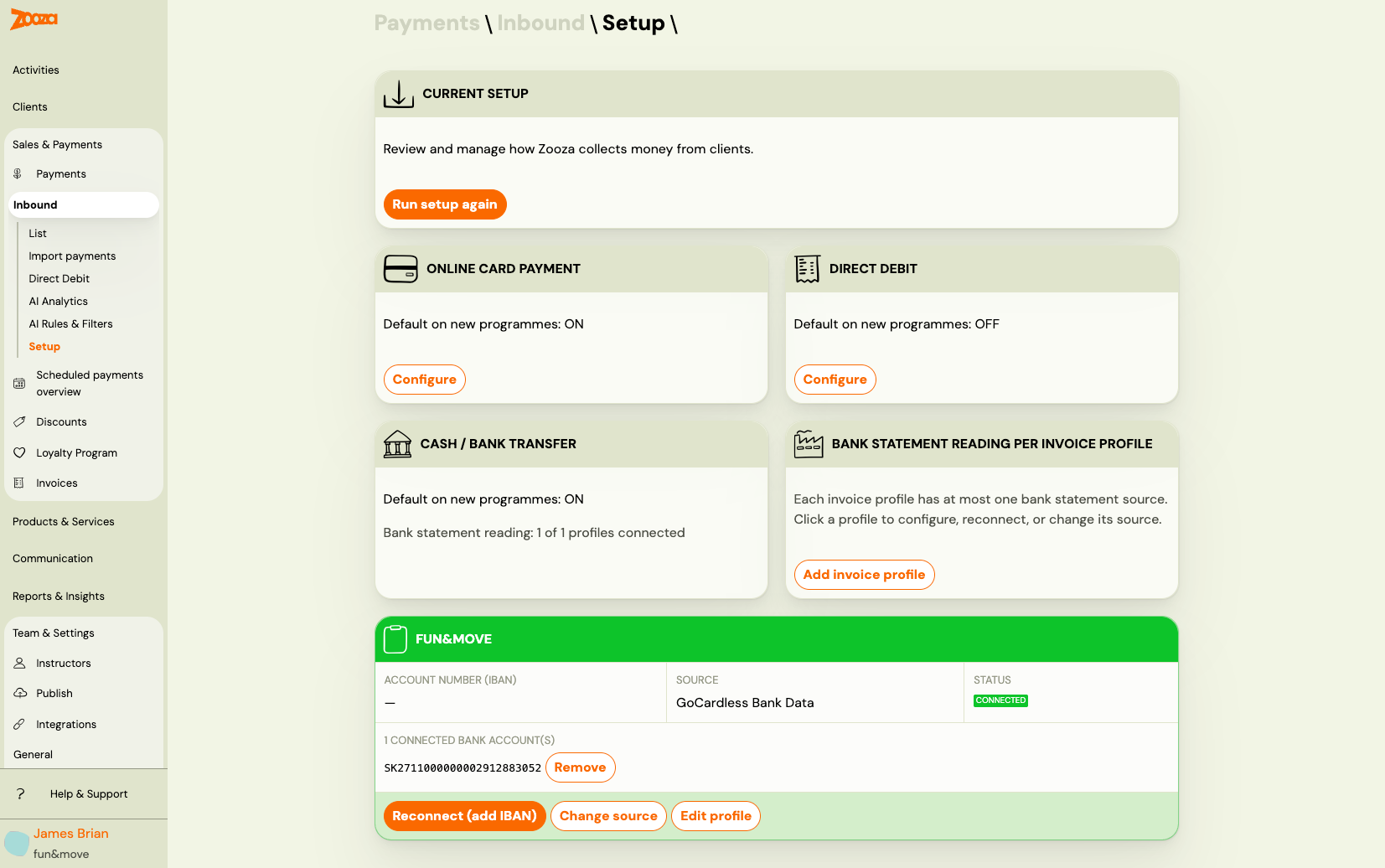Click the bank icon on Cash / Bank Transfer card

click(x=398, y=444)
